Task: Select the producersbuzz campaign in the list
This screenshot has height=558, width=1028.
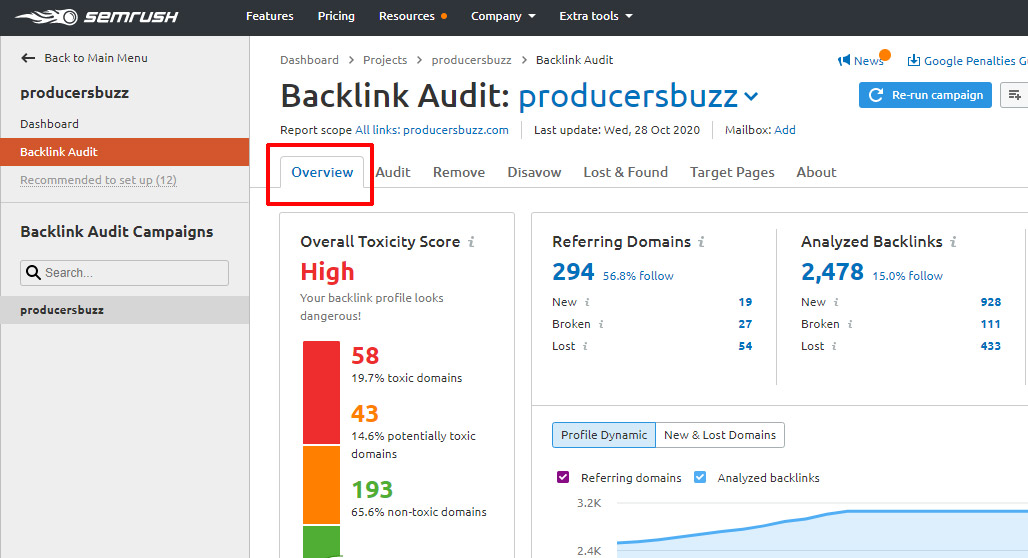Action: (x=125, y=310)
